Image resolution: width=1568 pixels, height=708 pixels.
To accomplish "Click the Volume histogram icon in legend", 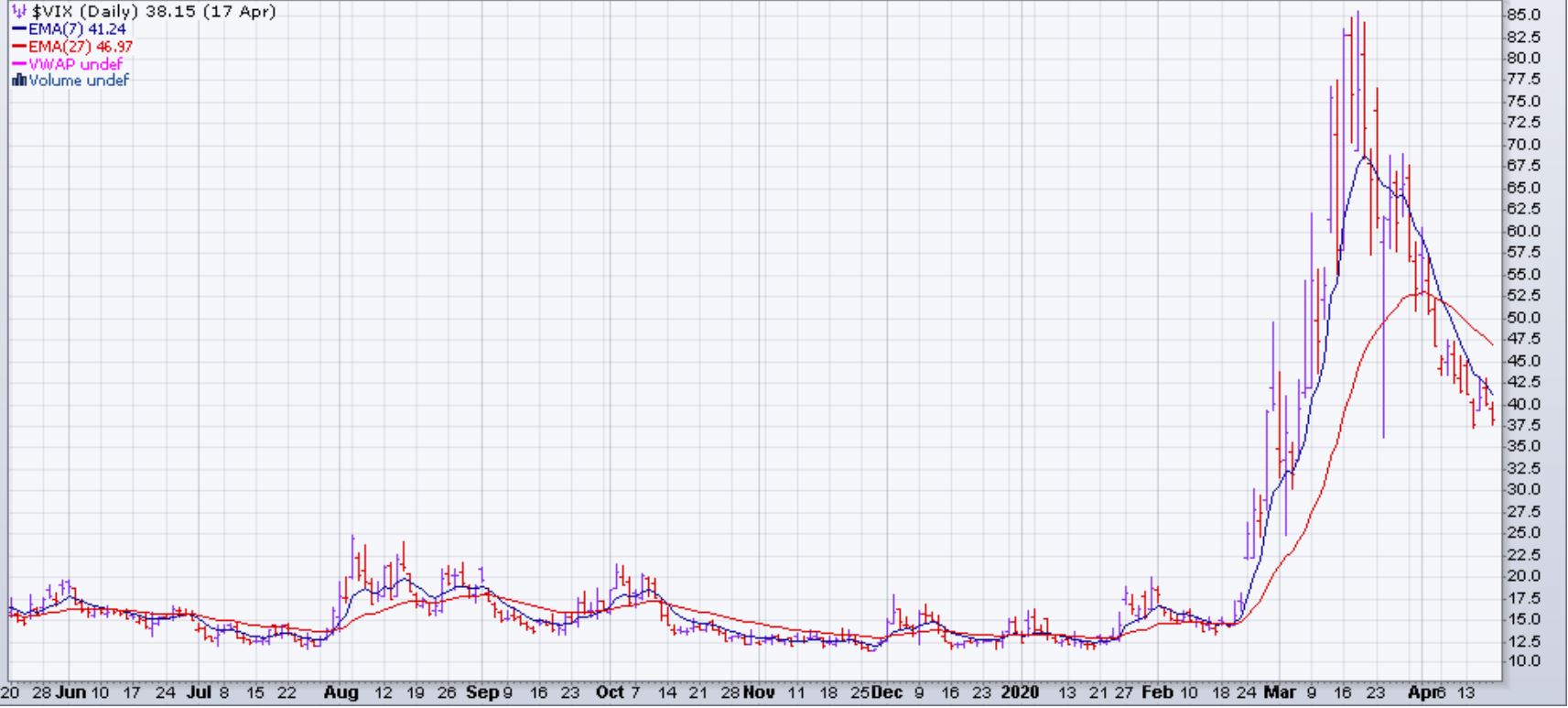I will coord(18,81).
